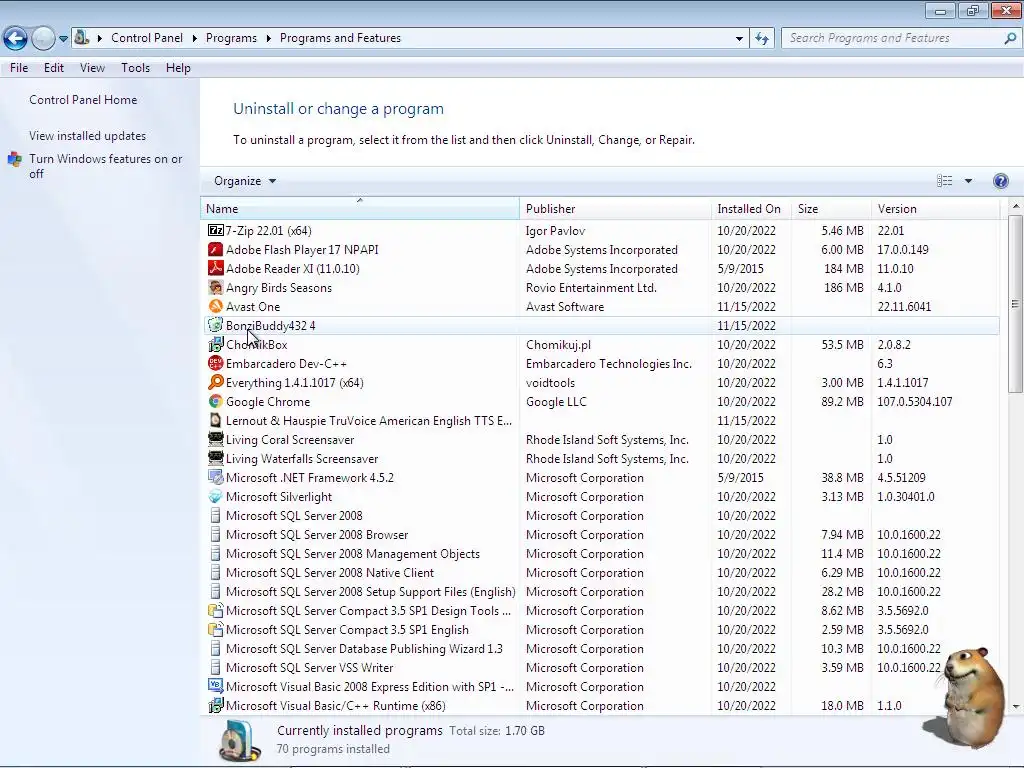1024x768 pixels.
Task: Expand arrow before Control Panel breadcrumb
Action: [x=100, y=39]
